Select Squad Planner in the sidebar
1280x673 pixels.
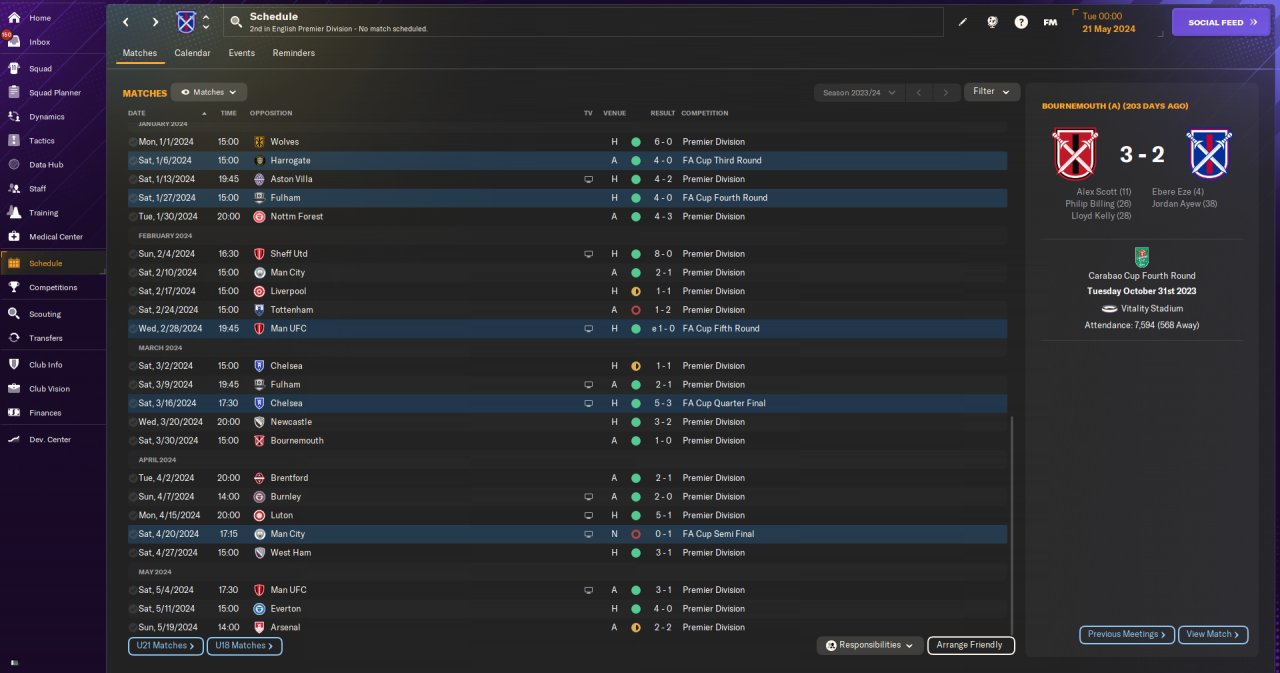pyautogui.click(x=53, y=93)
